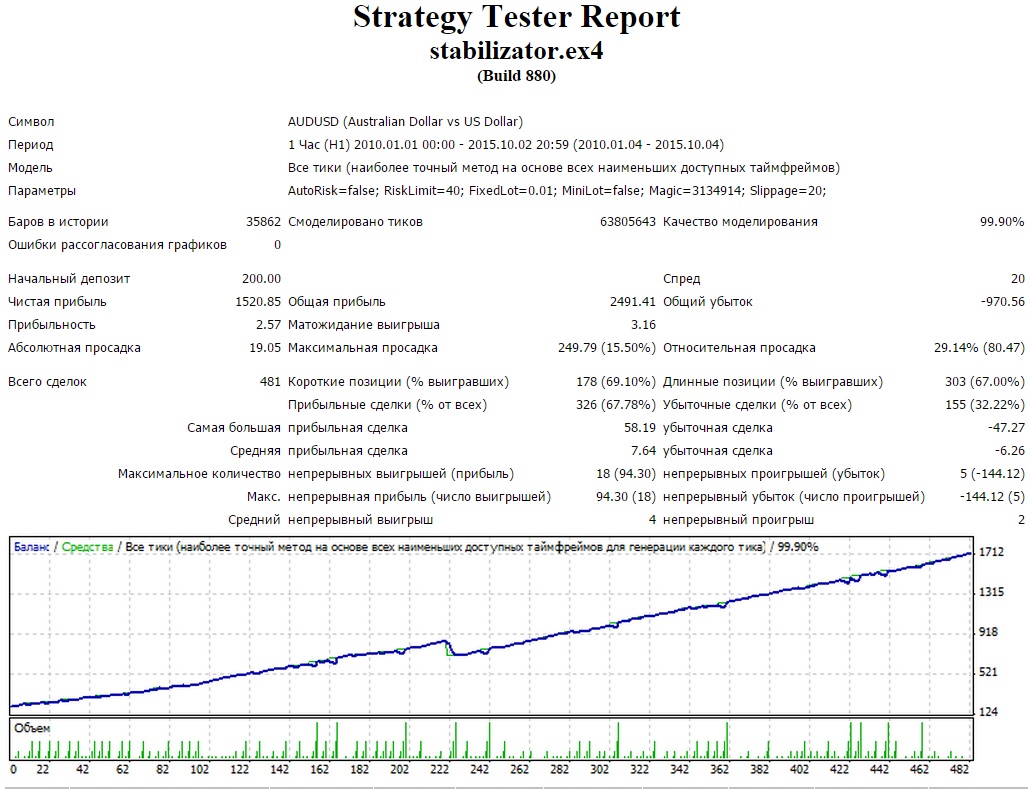Click the 'Символ' label

point(31,122)
